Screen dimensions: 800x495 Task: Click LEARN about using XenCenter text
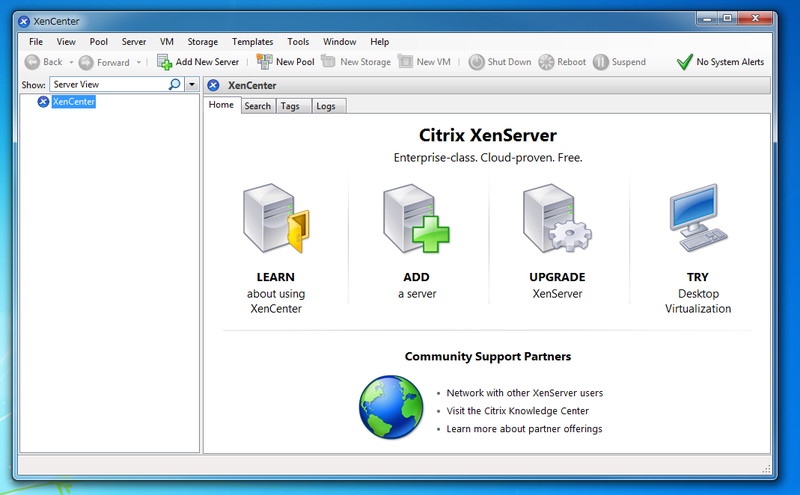(x=276, y=293)
